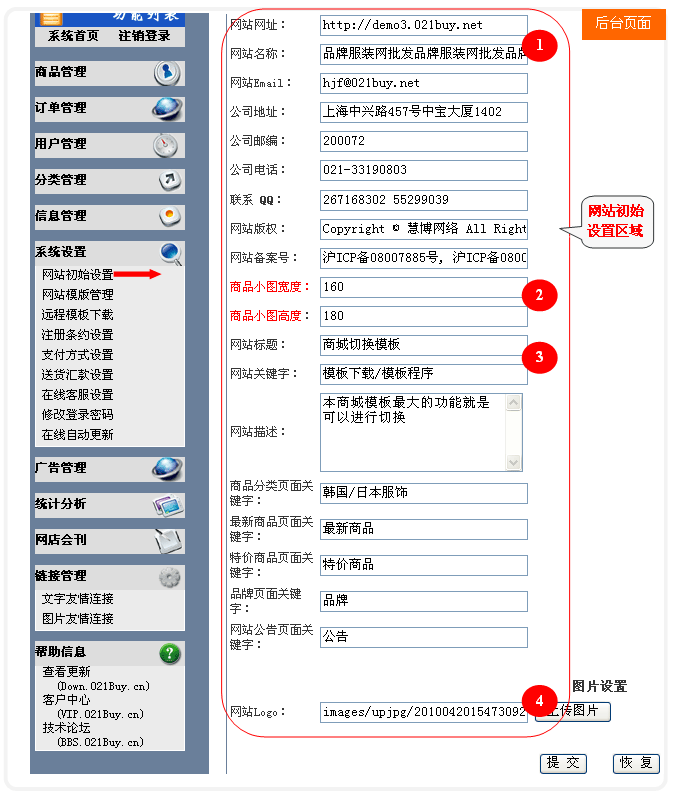Click the 系统设置 magnifier icon
Viewport: 674px width, 795px height.
[x=171, y=254]
